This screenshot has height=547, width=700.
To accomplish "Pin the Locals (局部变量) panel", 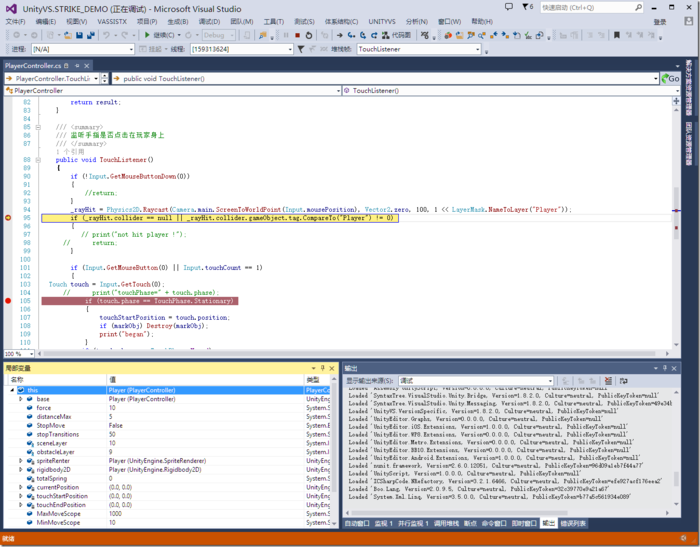I will pyautogui.click(x=323, y=368).
